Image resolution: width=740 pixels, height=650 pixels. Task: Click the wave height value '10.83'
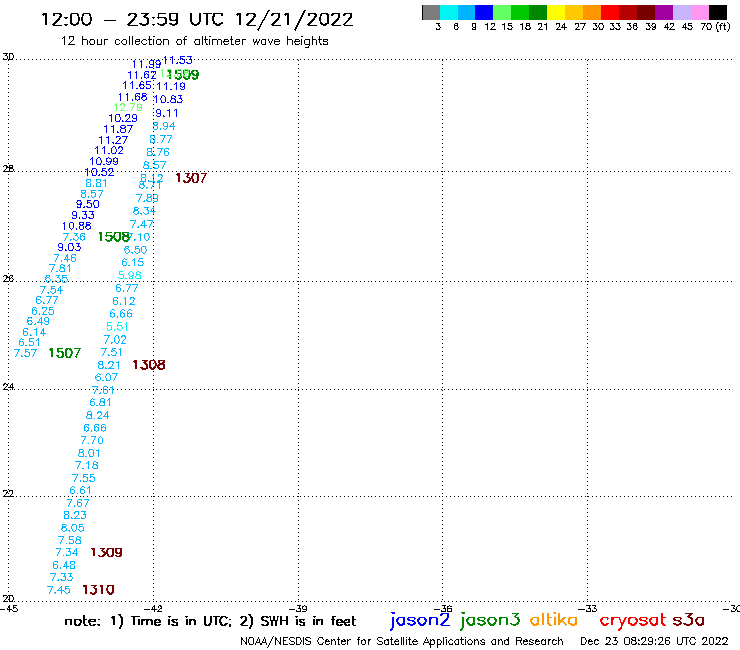(168, 100)
